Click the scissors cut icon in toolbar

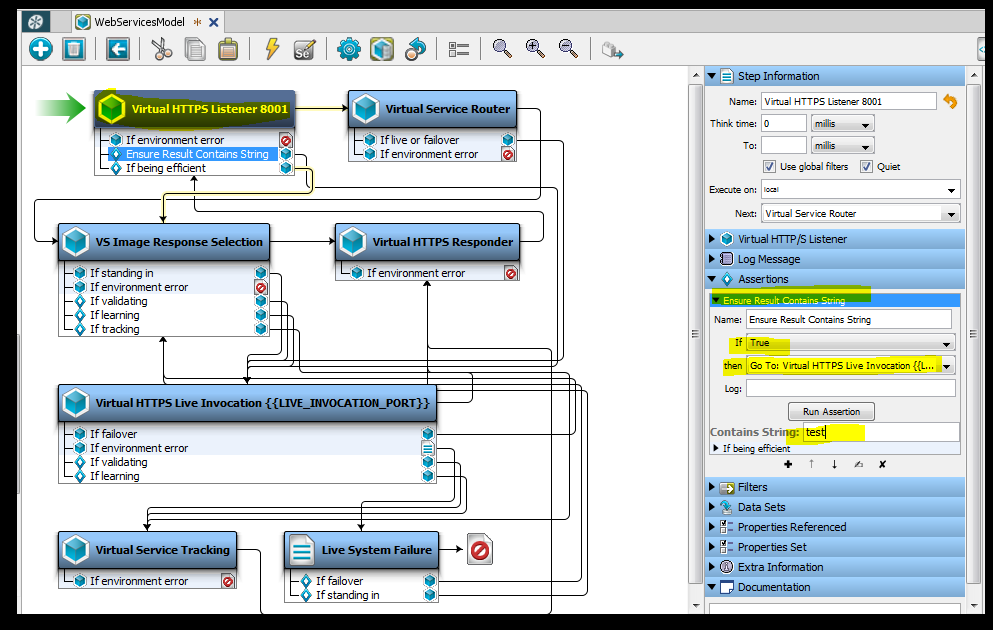pos(161,48)
